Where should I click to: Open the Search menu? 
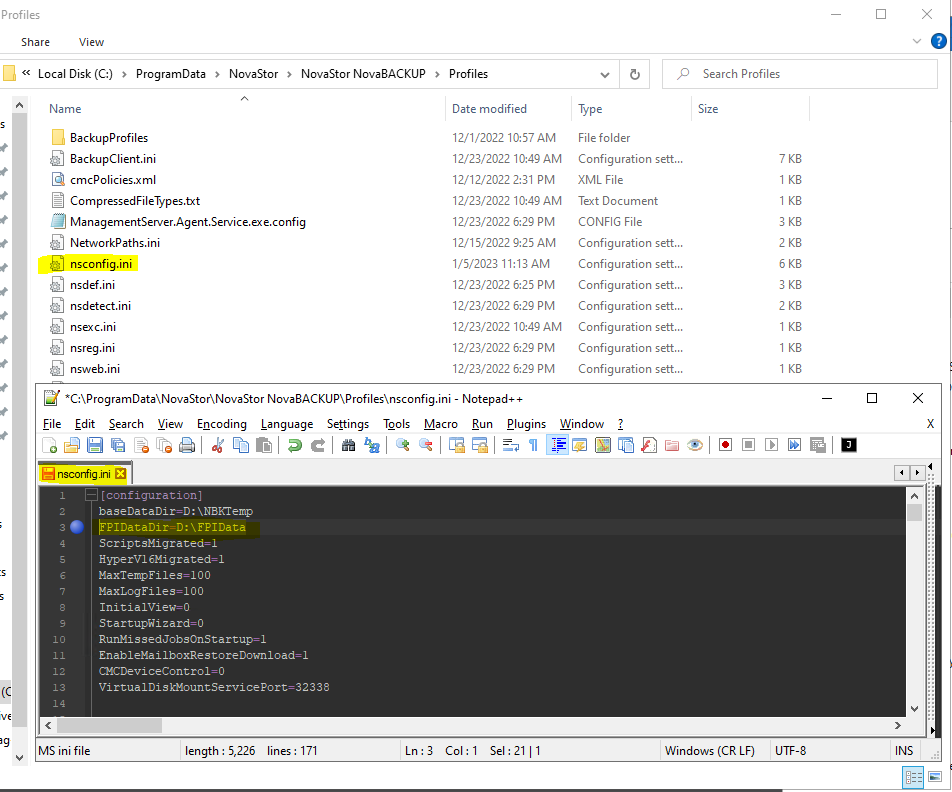pyautogui.click(x=126, y=424)
